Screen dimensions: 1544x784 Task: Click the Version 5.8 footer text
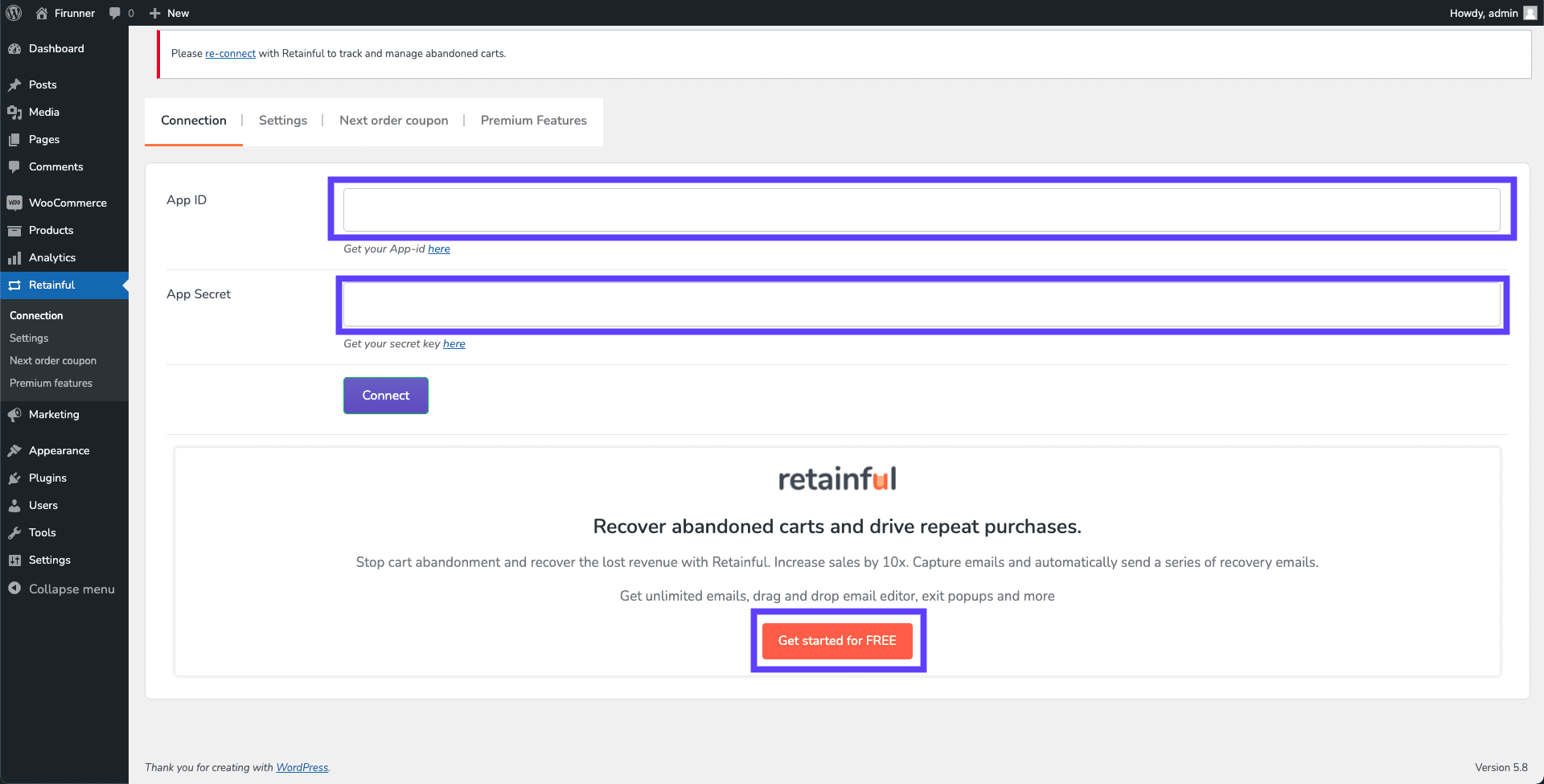[1501, 768]
